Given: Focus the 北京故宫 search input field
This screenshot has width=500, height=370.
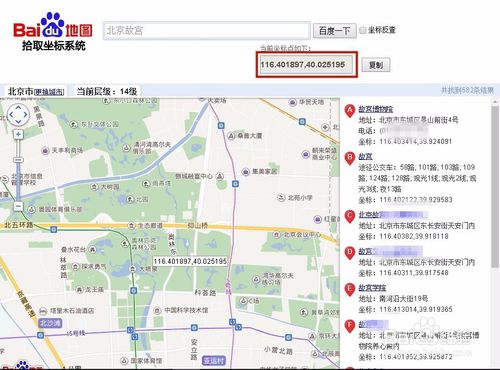Looking at the screenshot, I should click(207, 31).
